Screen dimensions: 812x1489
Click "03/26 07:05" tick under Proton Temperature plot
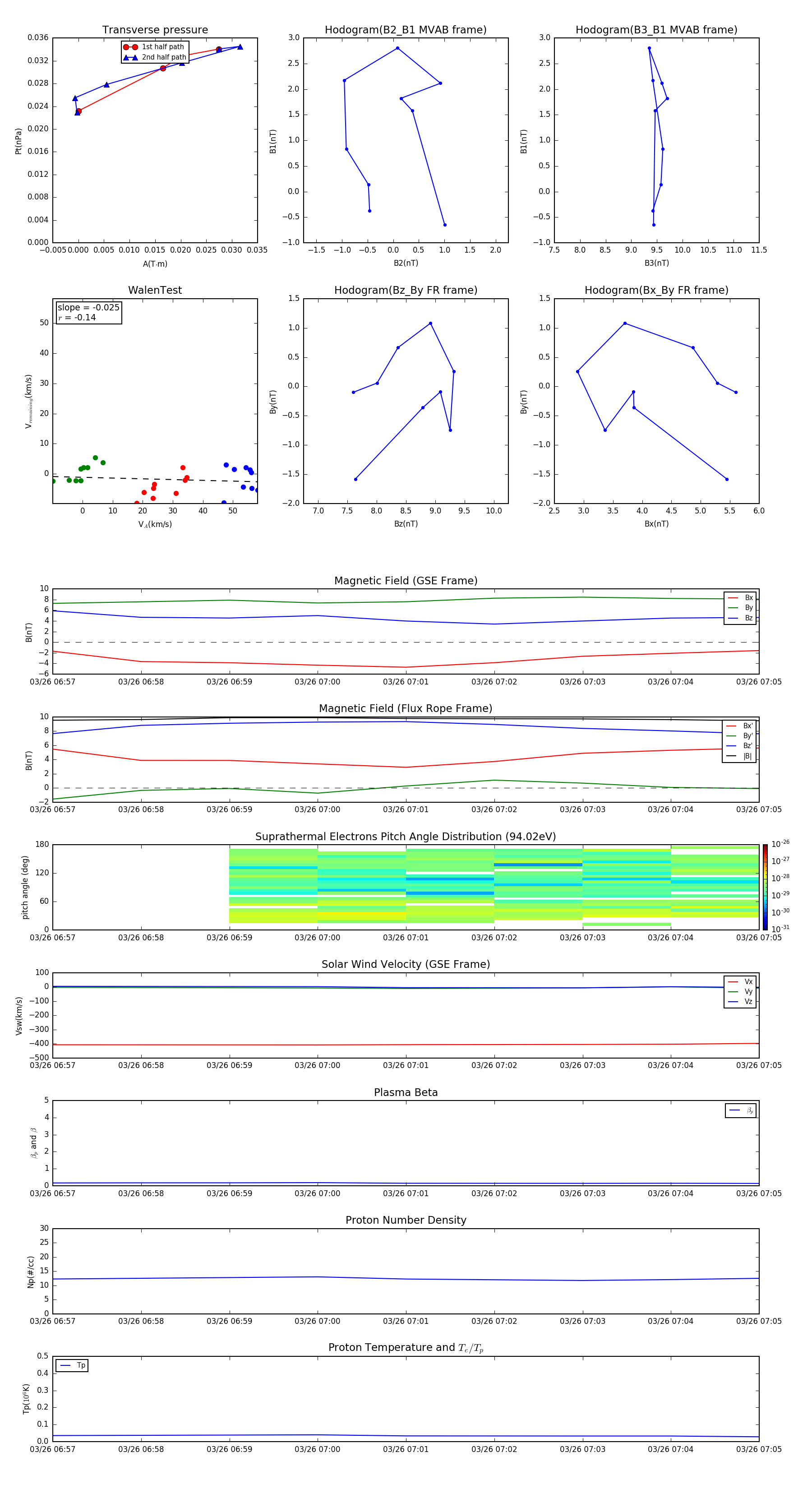click(759, 1449)
